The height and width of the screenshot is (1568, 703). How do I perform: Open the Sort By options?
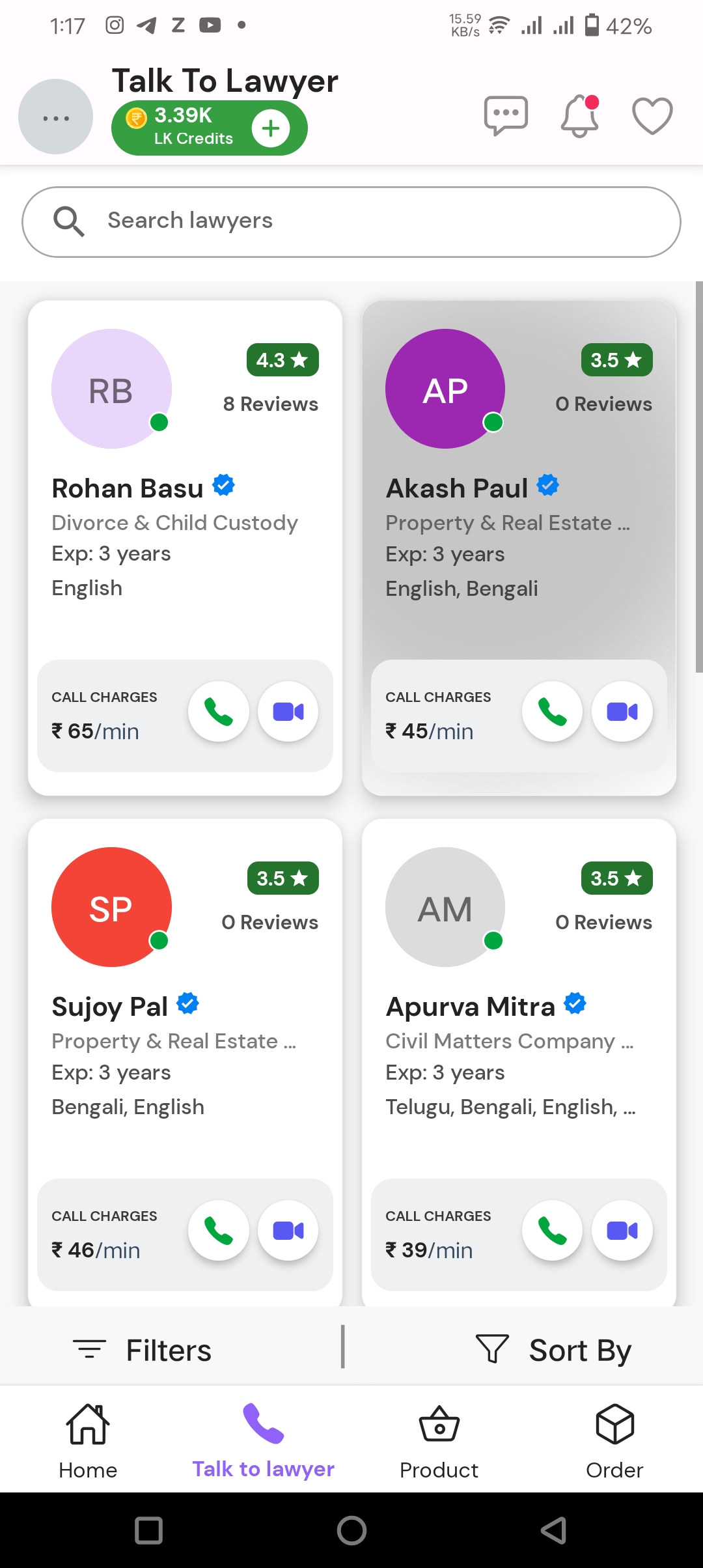pos(555,1350)
